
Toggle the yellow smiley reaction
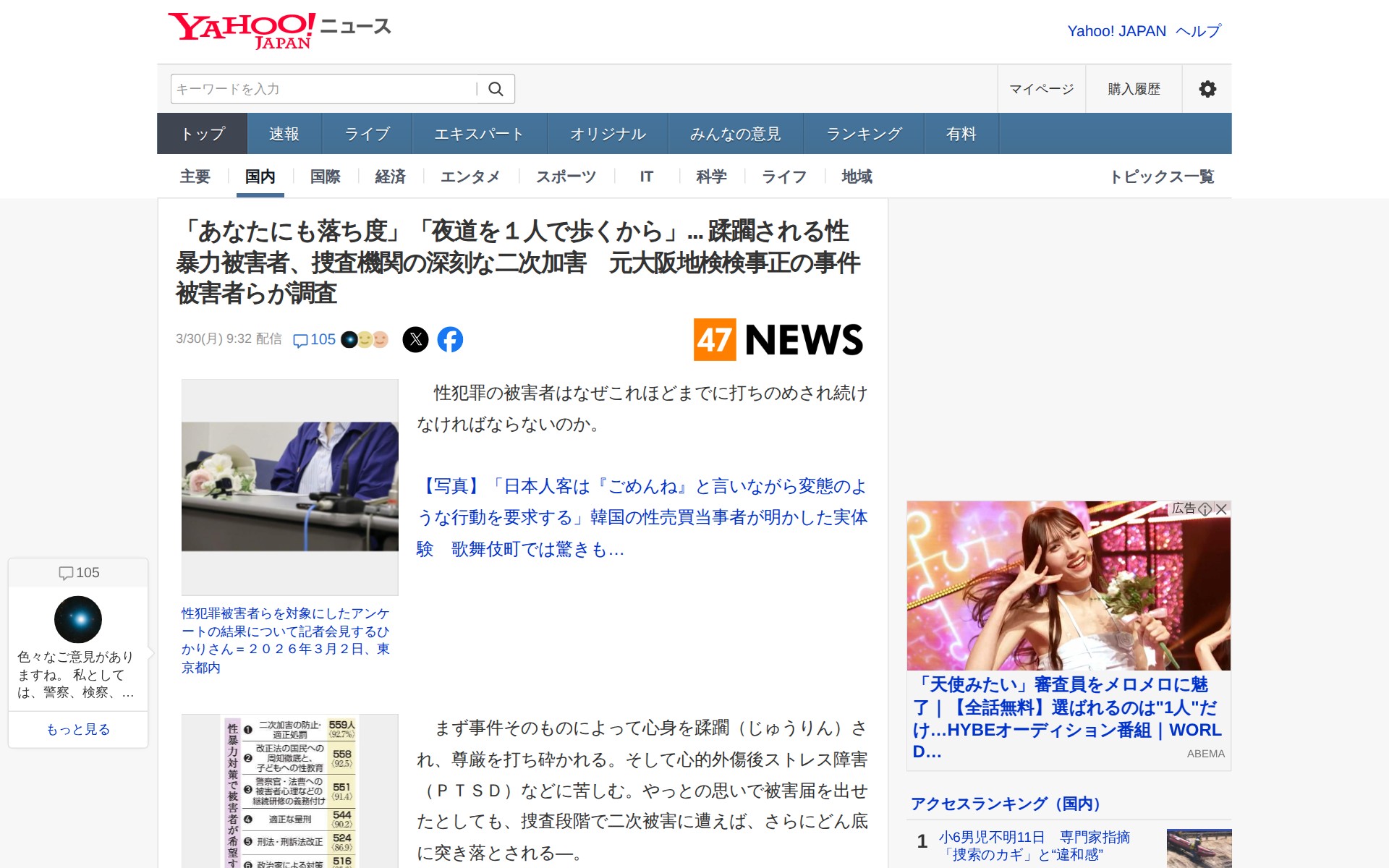365,339
